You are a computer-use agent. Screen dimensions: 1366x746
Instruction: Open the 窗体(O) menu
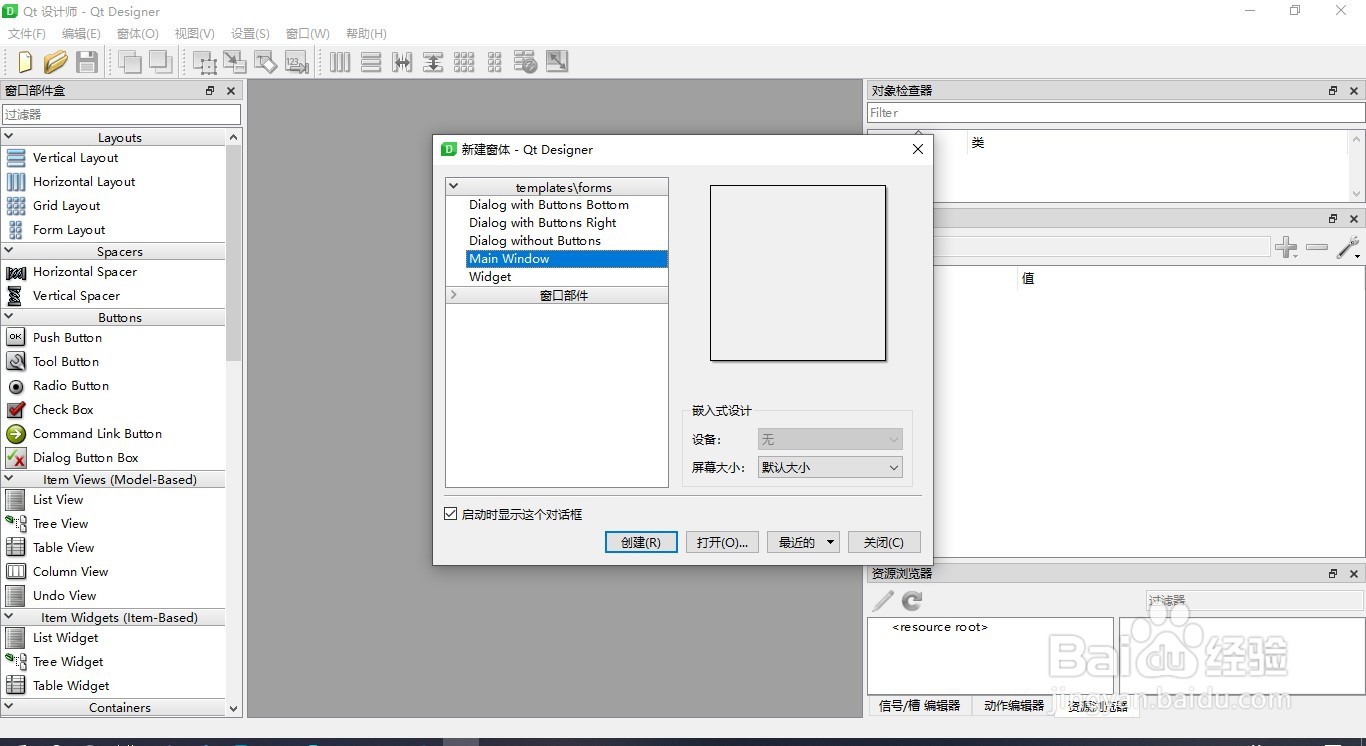[138, 33]
